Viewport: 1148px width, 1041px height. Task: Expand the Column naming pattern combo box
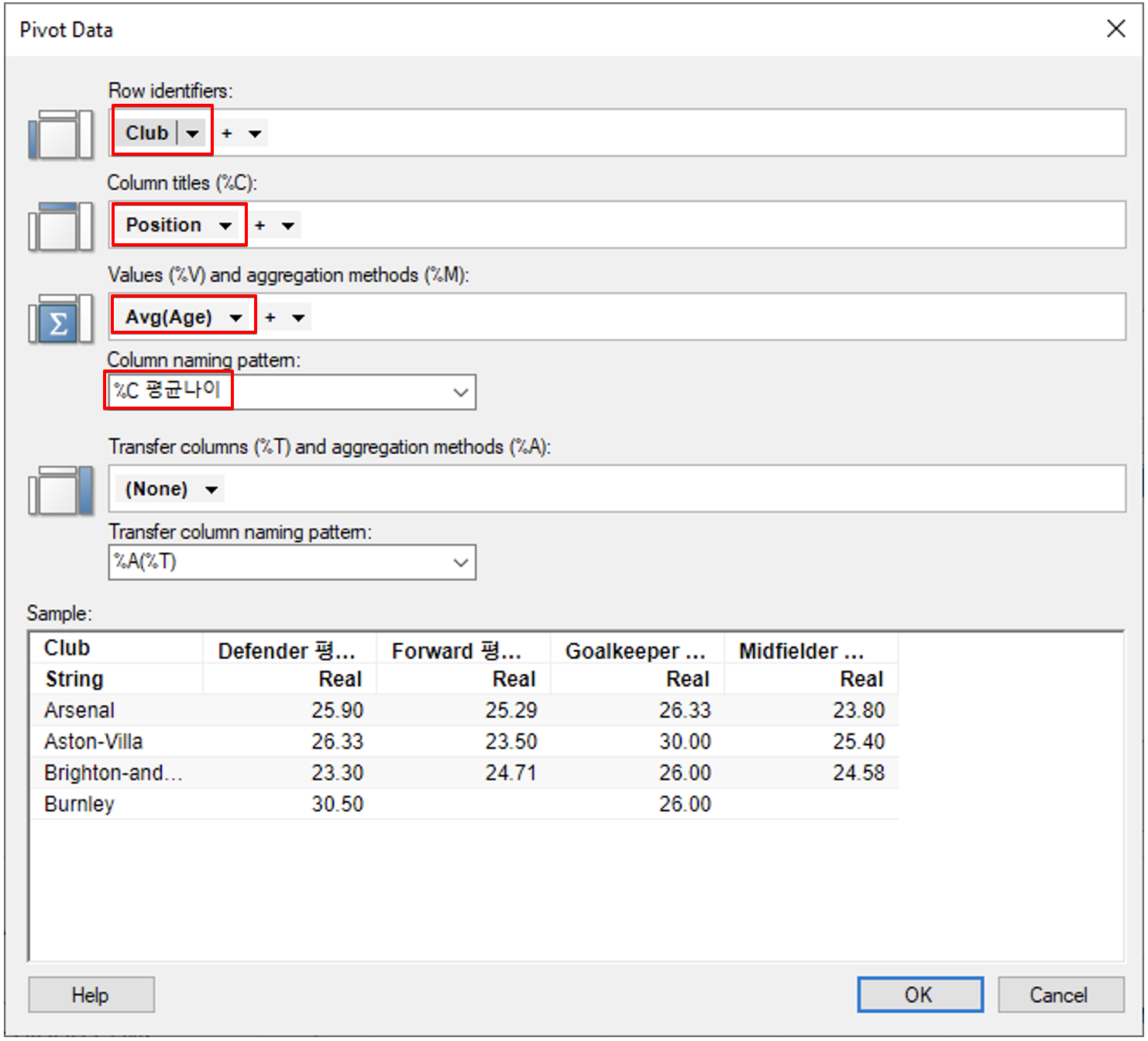pos(461,393)
